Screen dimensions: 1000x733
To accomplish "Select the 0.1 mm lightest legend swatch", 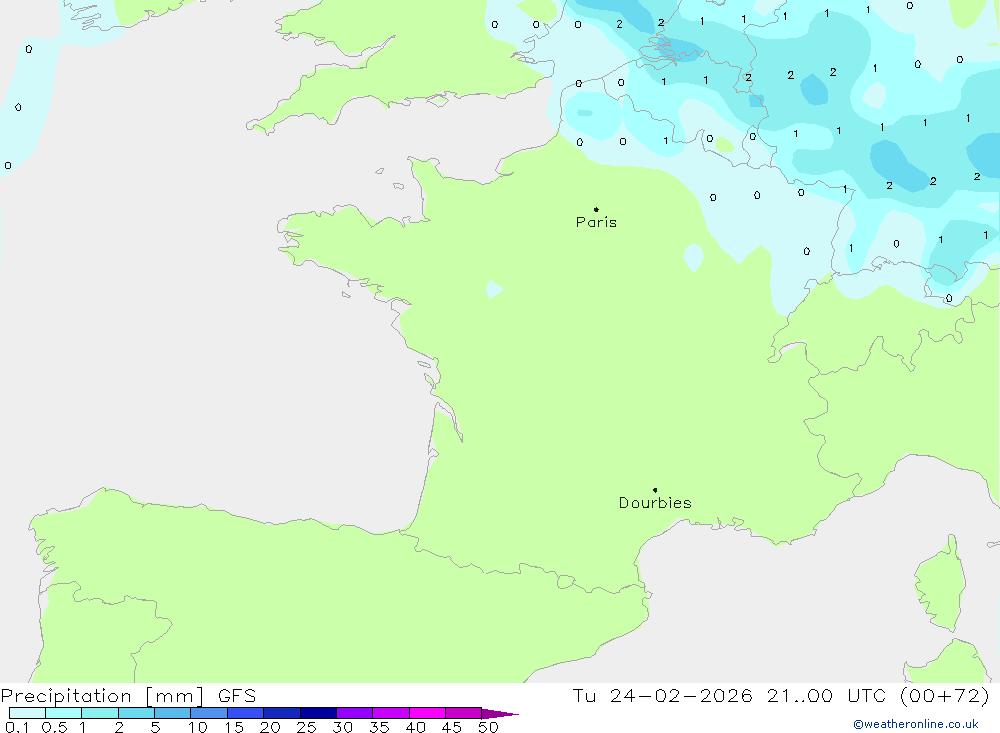I will (27, 713).
